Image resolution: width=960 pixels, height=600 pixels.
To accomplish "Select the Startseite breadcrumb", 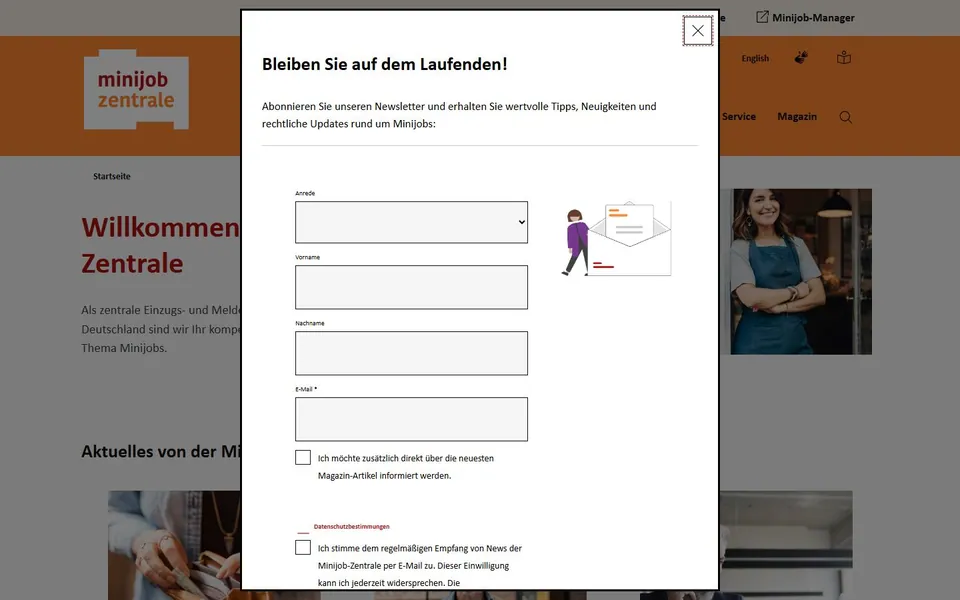I will click(x=111, y=176).
